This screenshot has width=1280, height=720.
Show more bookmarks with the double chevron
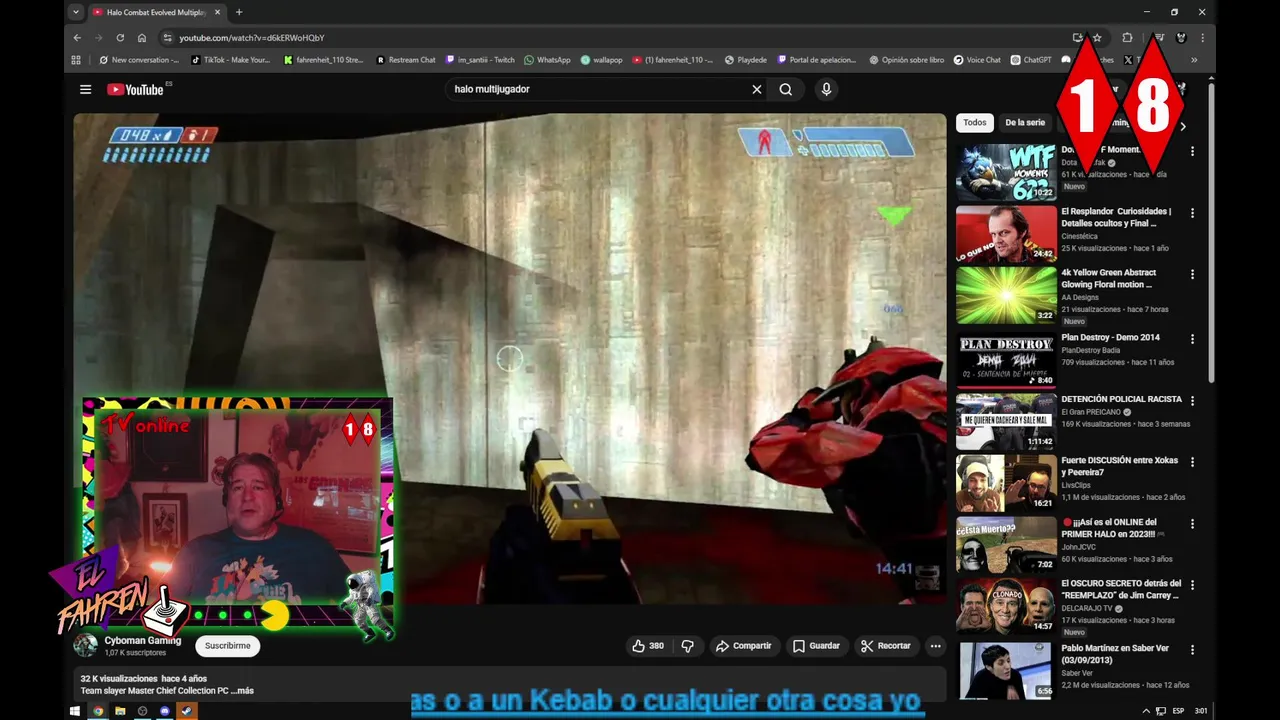click(x=1194, y=60)
